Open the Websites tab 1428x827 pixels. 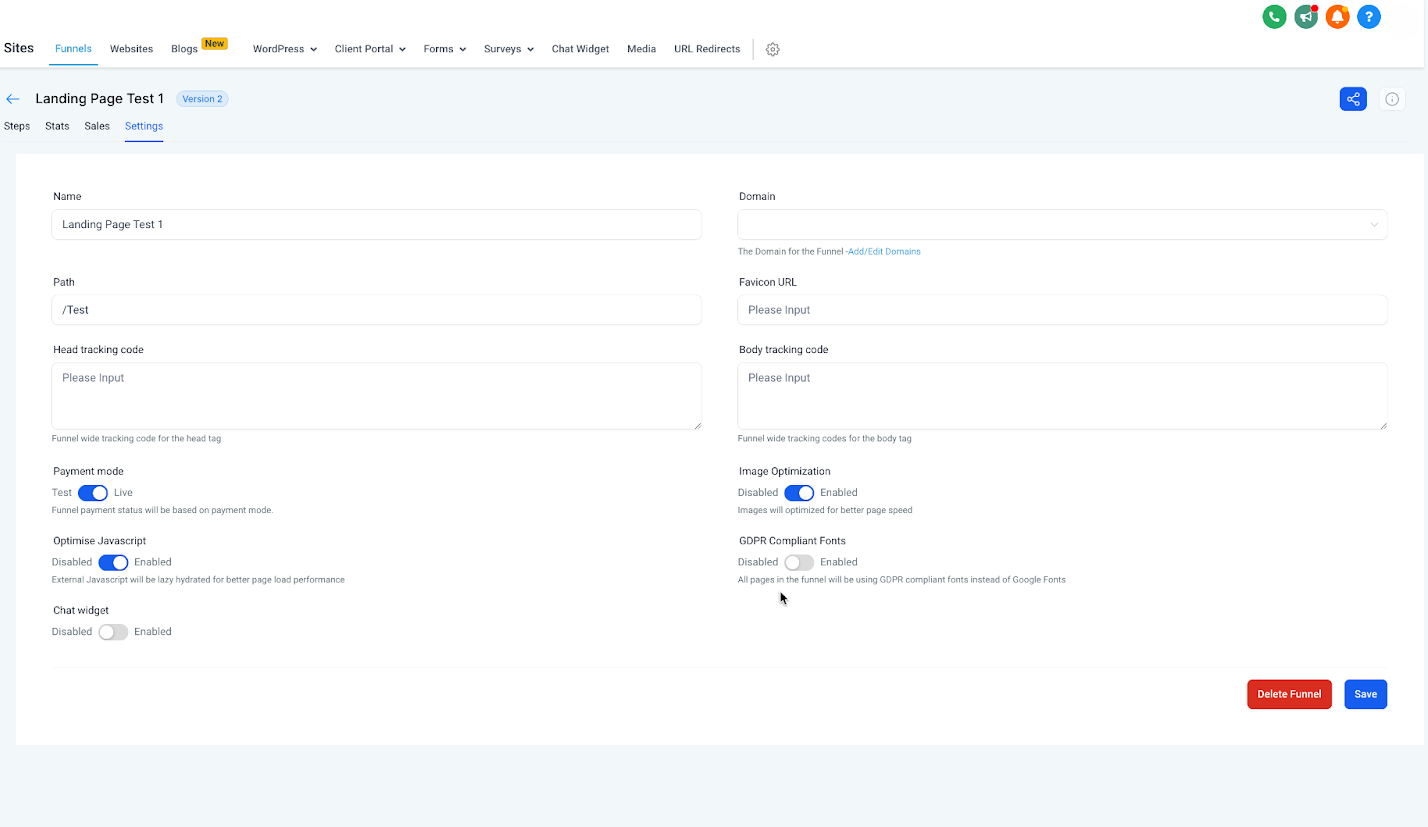coord(131,49)
